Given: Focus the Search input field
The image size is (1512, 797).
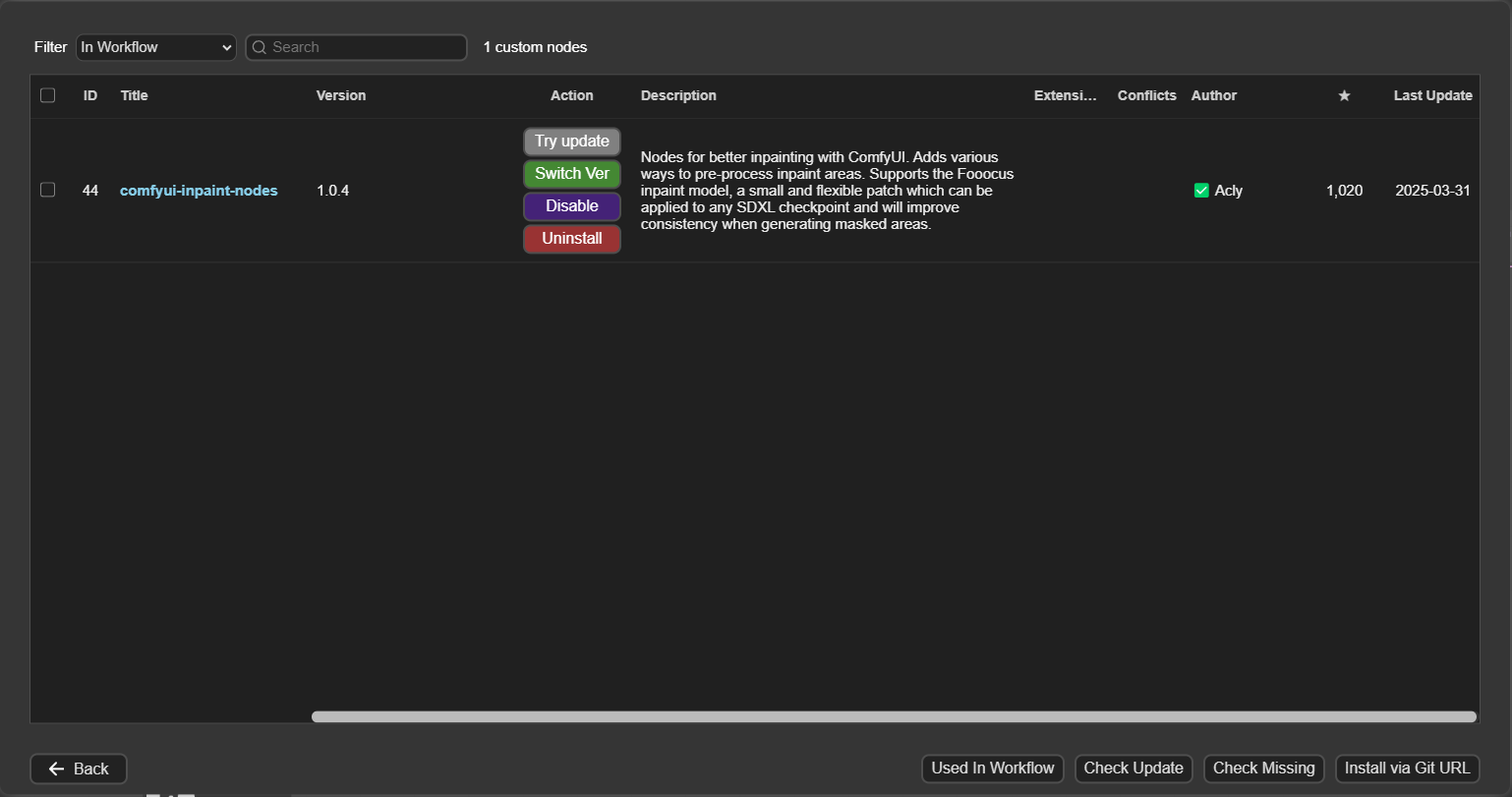Looking at the screenshot, I should pyautogui.click(x=364, y=47).
